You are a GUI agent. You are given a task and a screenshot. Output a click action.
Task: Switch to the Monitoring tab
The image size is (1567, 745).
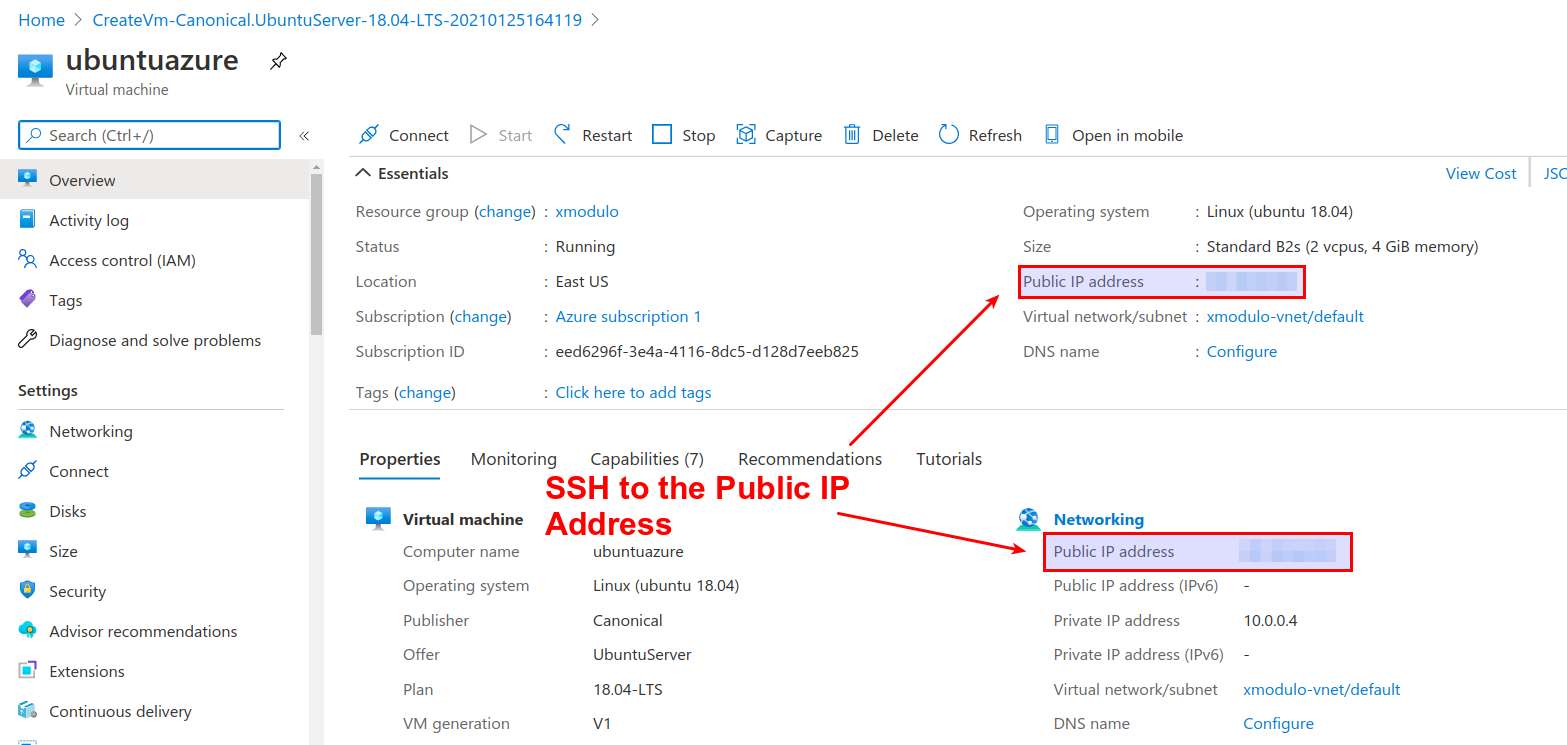click(x=514, y=459)
